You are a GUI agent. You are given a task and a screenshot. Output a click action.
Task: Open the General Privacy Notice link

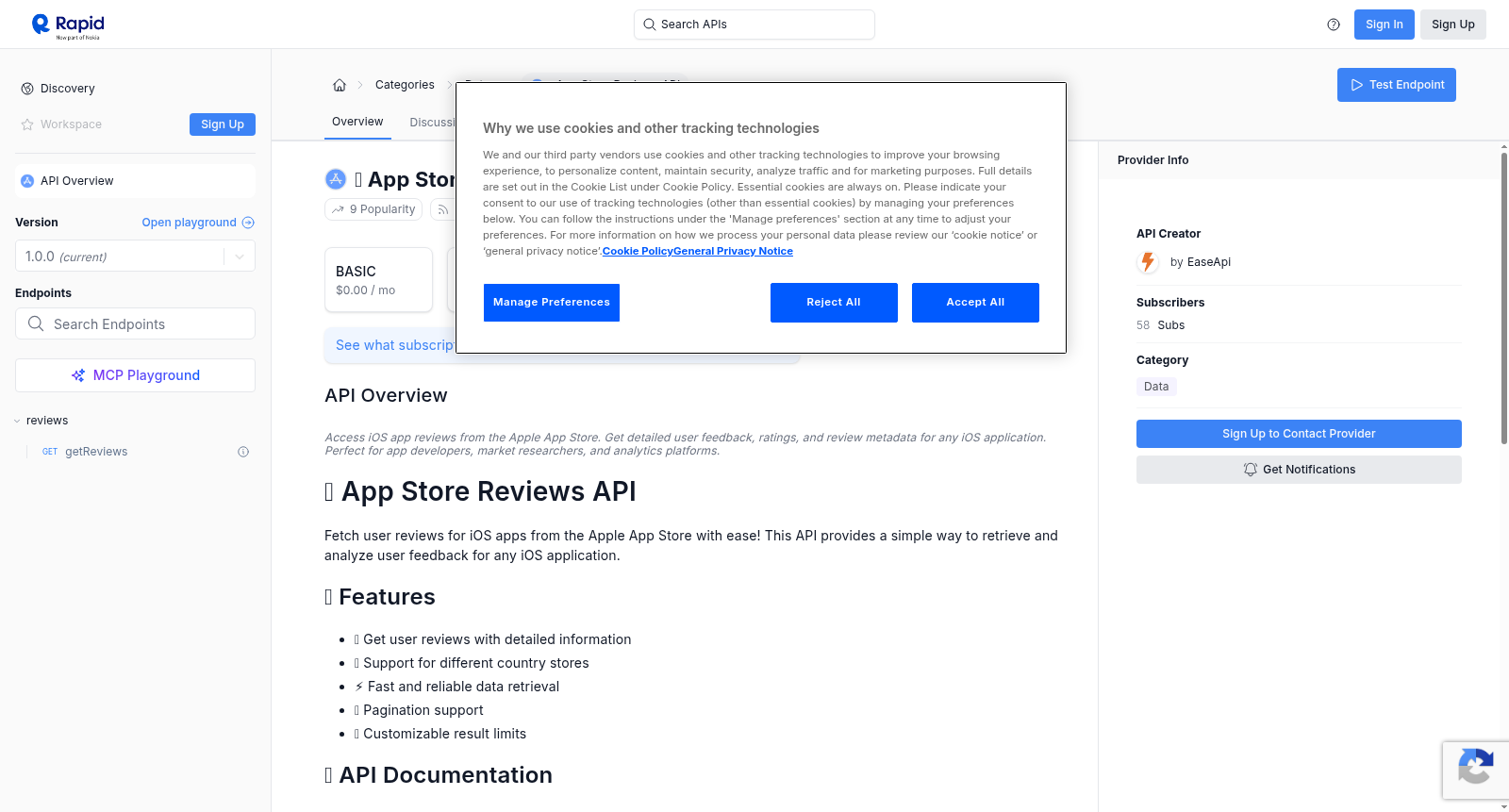click(x=733, y=251)
